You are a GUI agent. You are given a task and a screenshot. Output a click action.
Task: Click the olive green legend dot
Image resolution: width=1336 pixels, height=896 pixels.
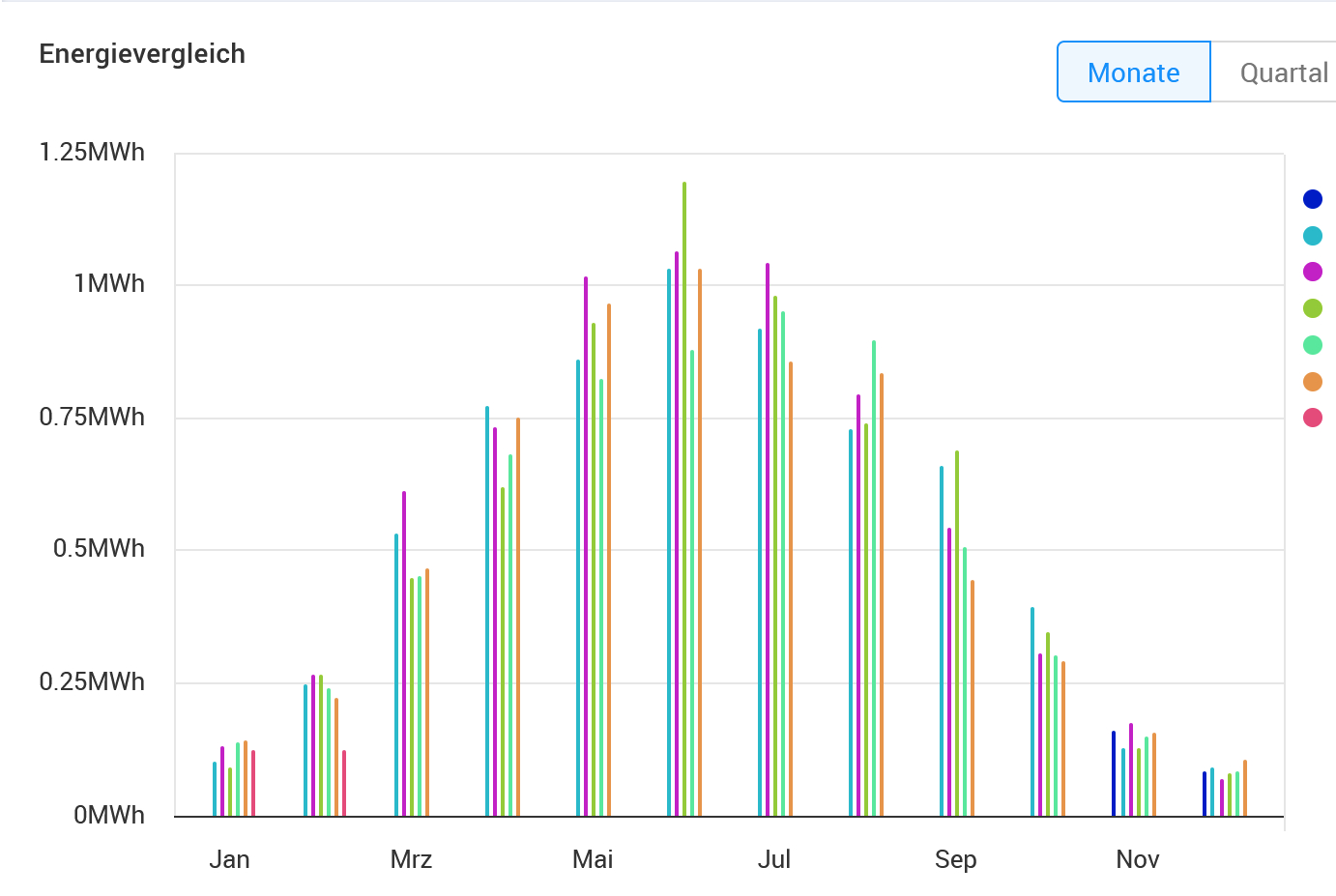pyautogui.click(x=1312, y=308)
